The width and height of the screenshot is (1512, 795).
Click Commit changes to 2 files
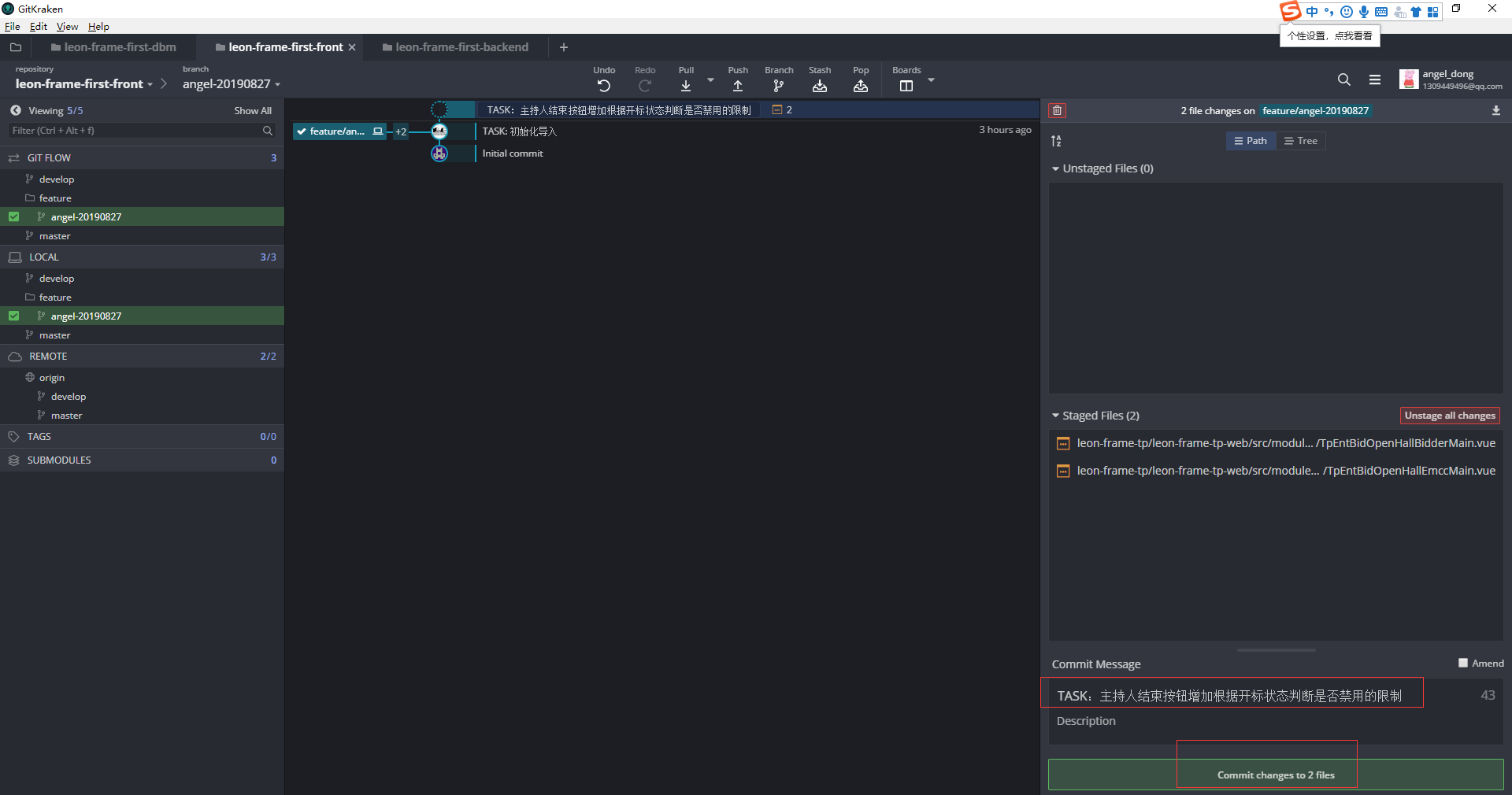click(x=1276, y=775)
